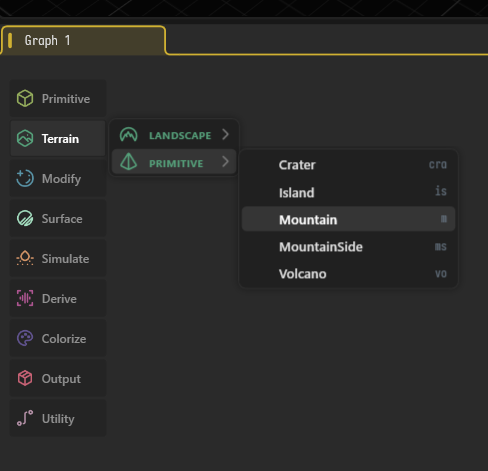Add a Volcano node
488x471 pixels.
(348, 274)
